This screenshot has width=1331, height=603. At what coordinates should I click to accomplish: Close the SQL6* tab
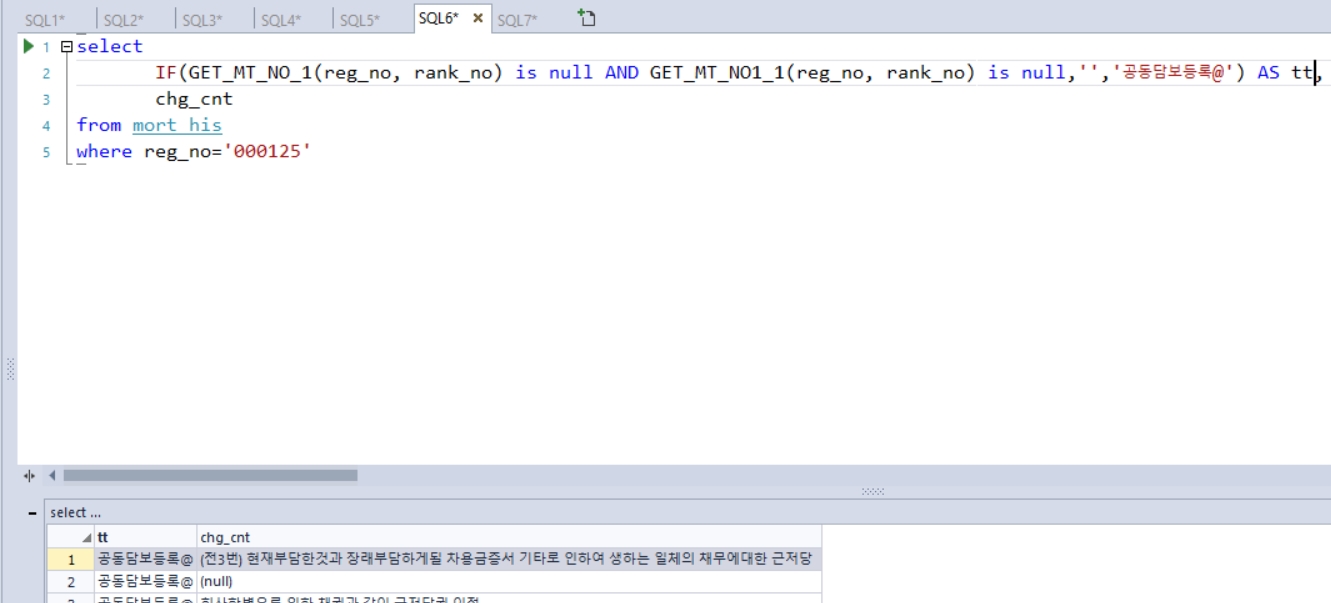pos(478,18)
